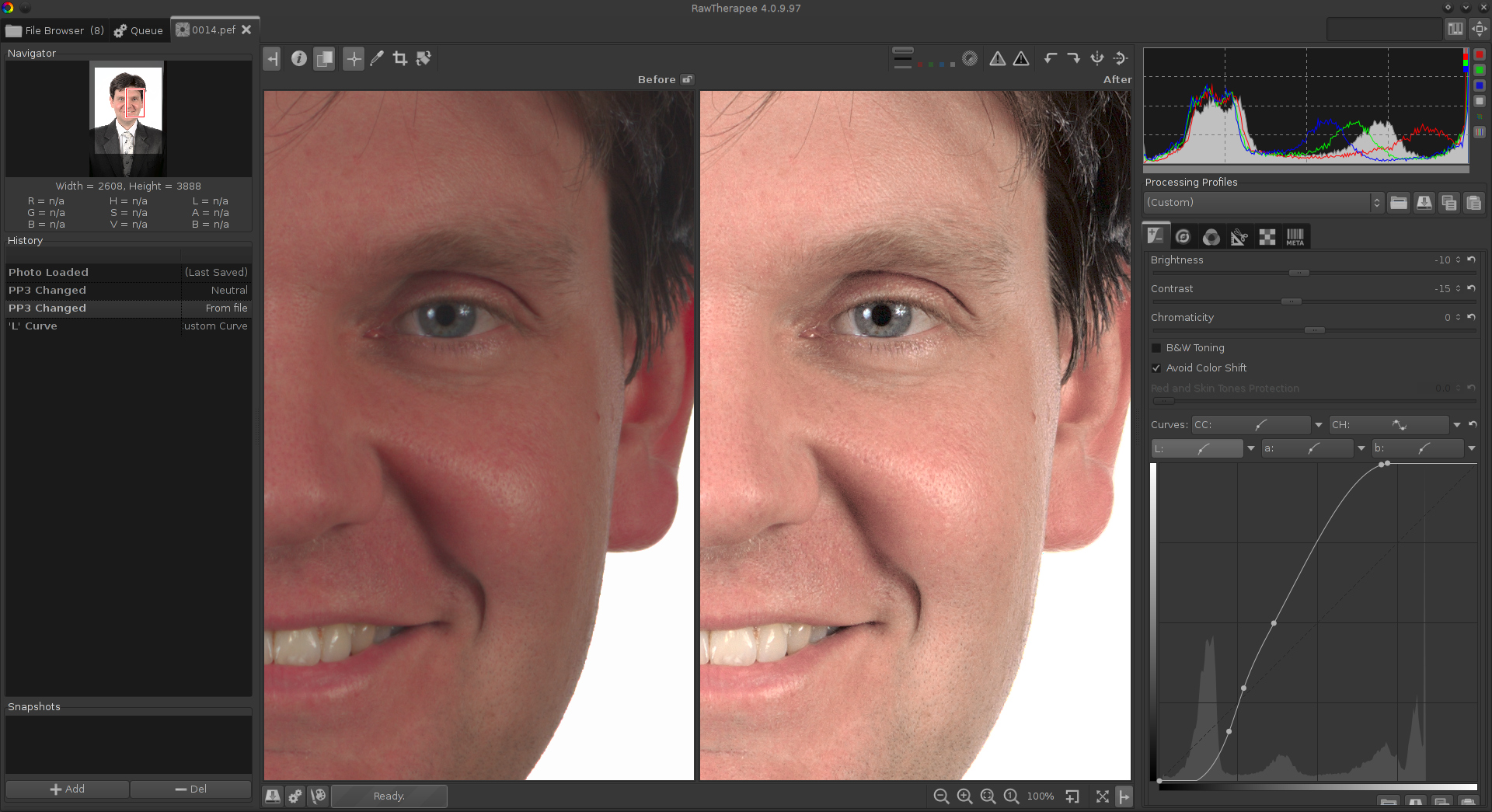Image resolution: width=1492 pixels, height=812 pixels.
Task: Open Processing Profiles dropdown (Custom)
Action: (x=1264, y=203)
